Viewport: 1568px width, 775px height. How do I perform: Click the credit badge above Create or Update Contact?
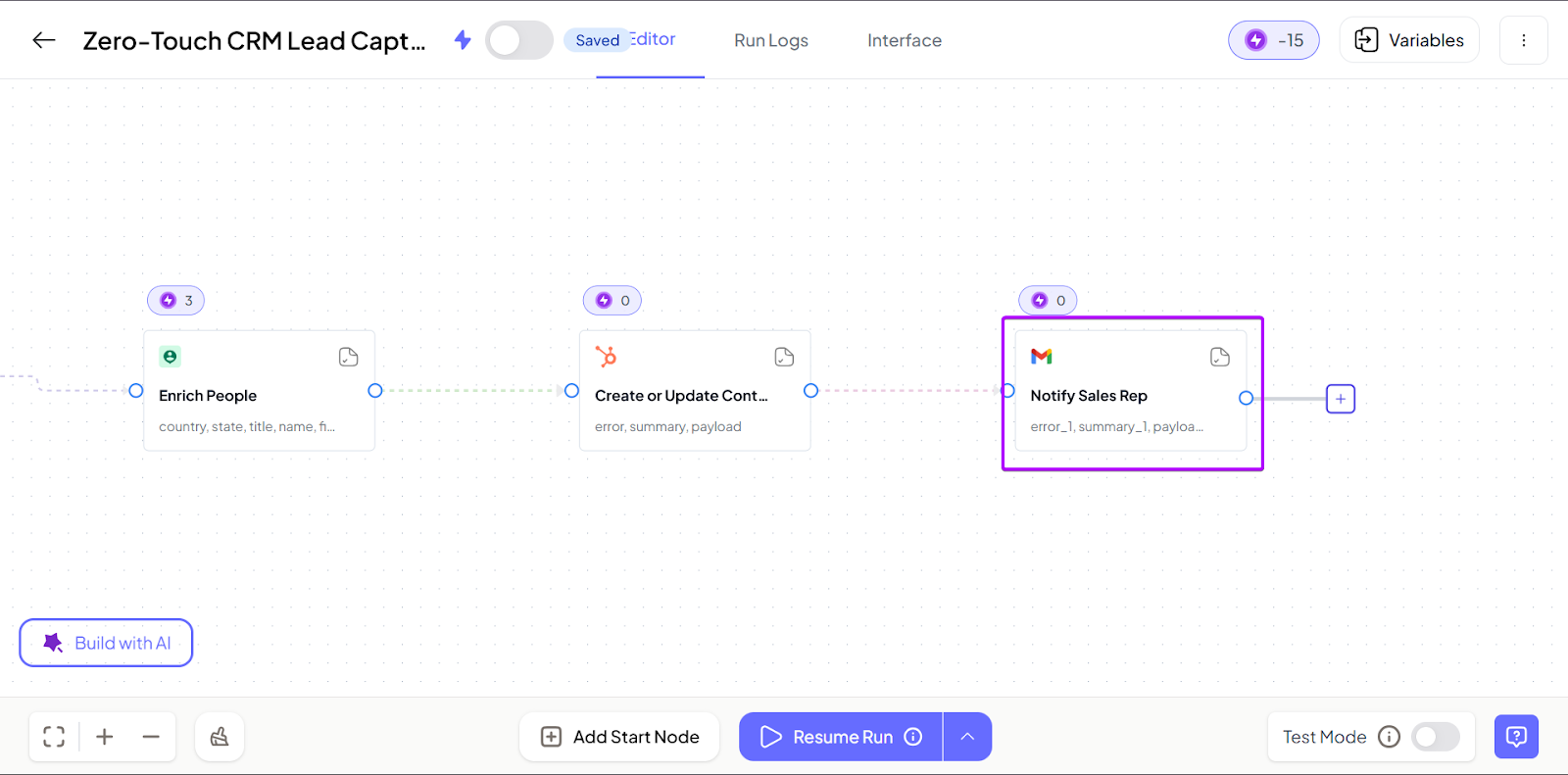pos(612,301)
